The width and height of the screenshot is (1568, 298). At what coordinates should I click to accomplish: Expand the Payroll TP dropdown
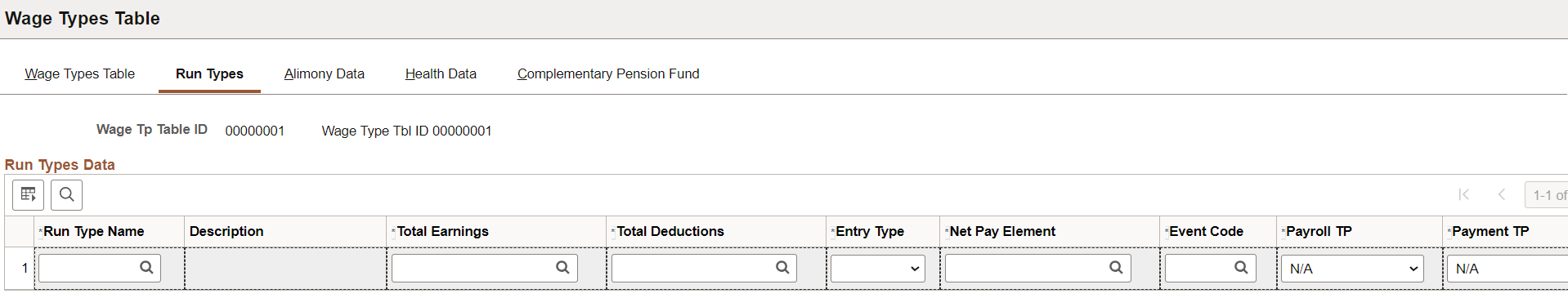point(1353,268)
